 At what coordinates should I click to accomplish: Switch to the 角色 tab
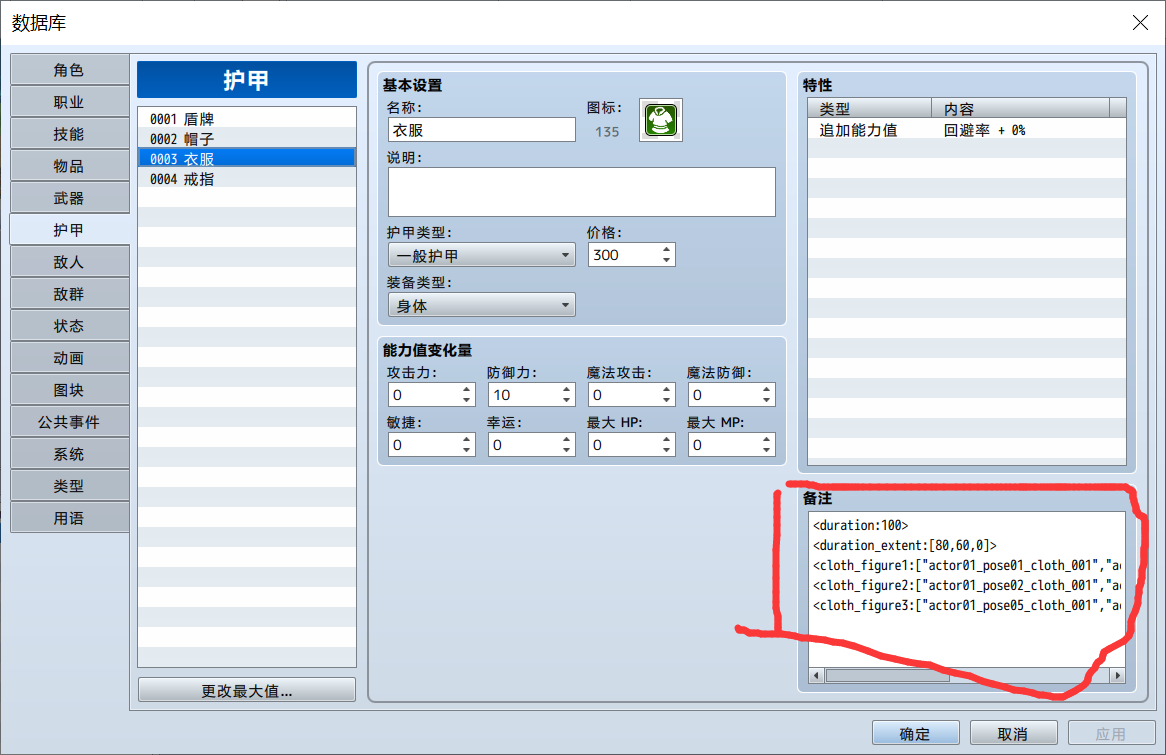pyautogui.click(x=69, y=70)
